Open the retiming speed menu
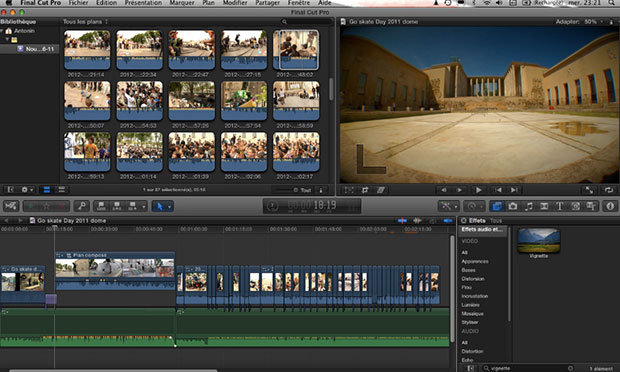This screenshot has height=372, width=620. (x=474, y=206)
